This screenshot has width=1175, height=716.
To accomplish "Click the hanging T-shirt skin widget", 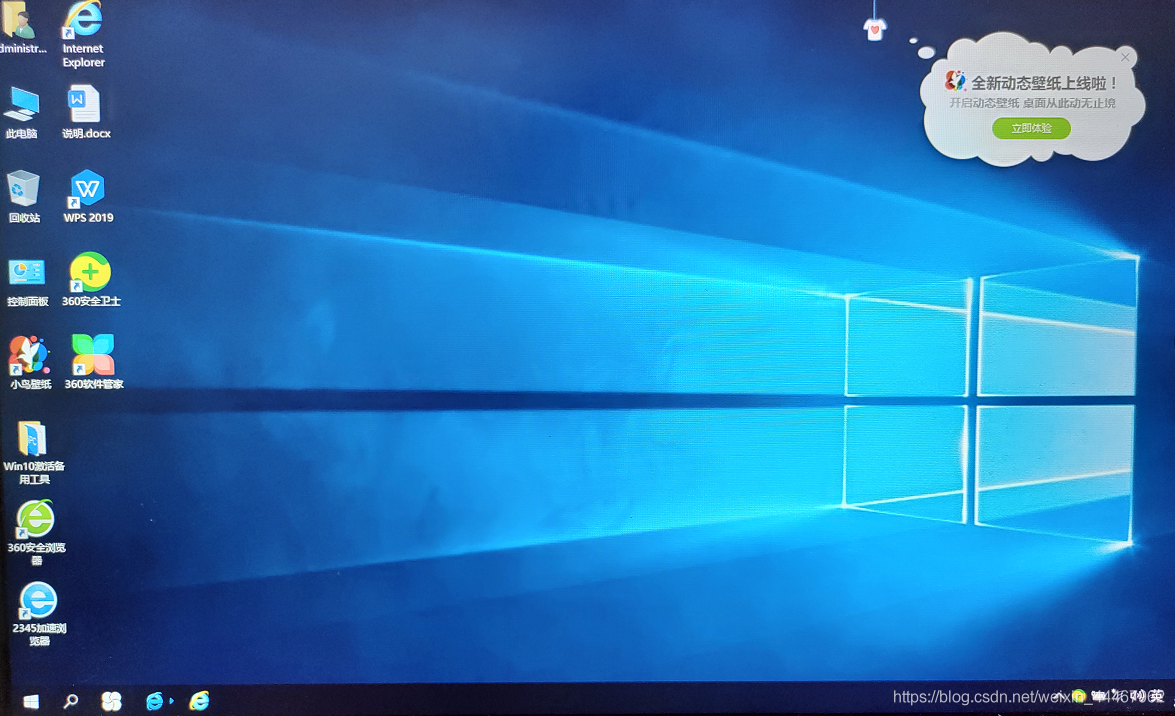I will click(x=875, y=28).
